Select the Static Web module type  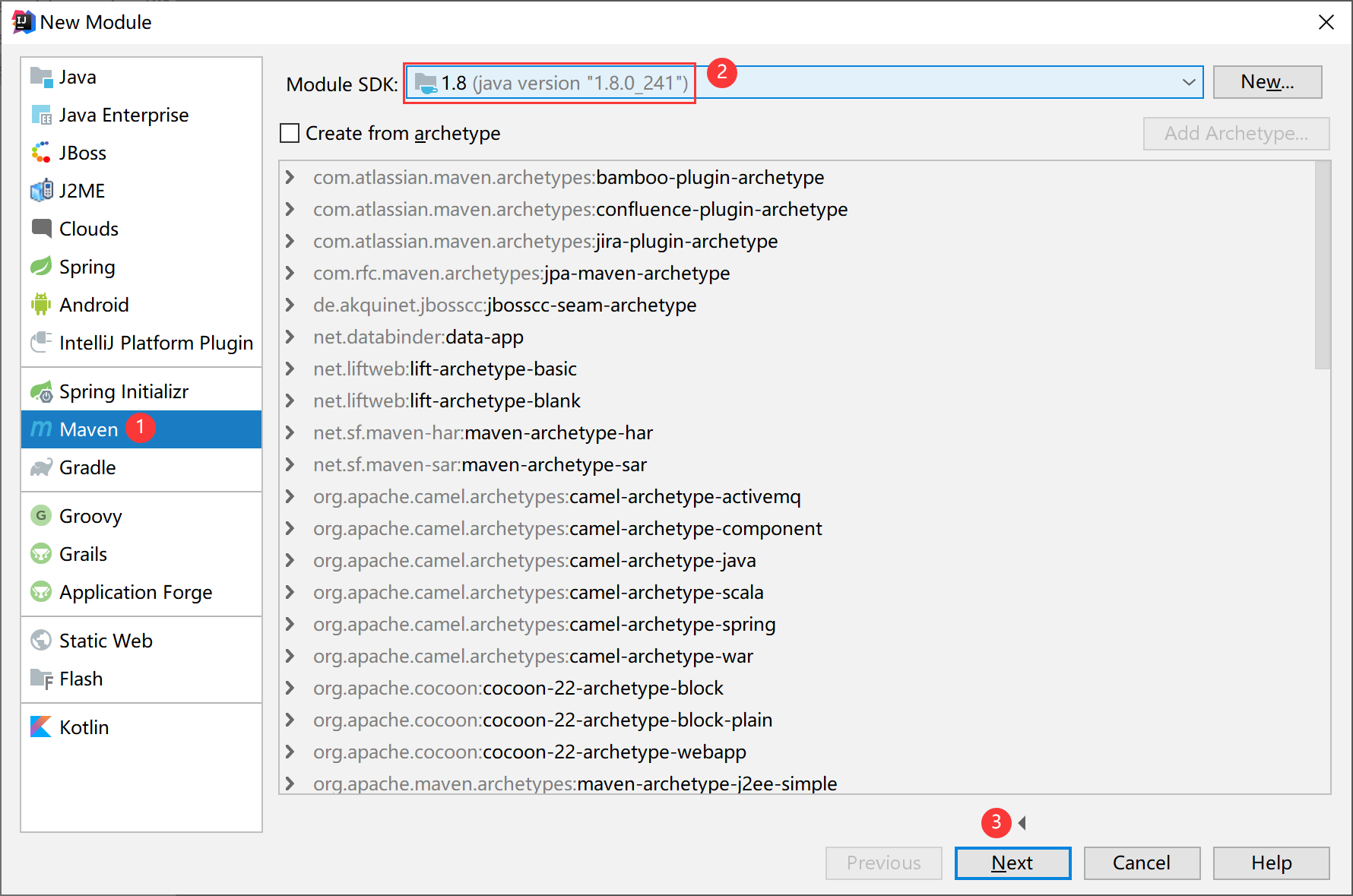(x=141, y=641)
